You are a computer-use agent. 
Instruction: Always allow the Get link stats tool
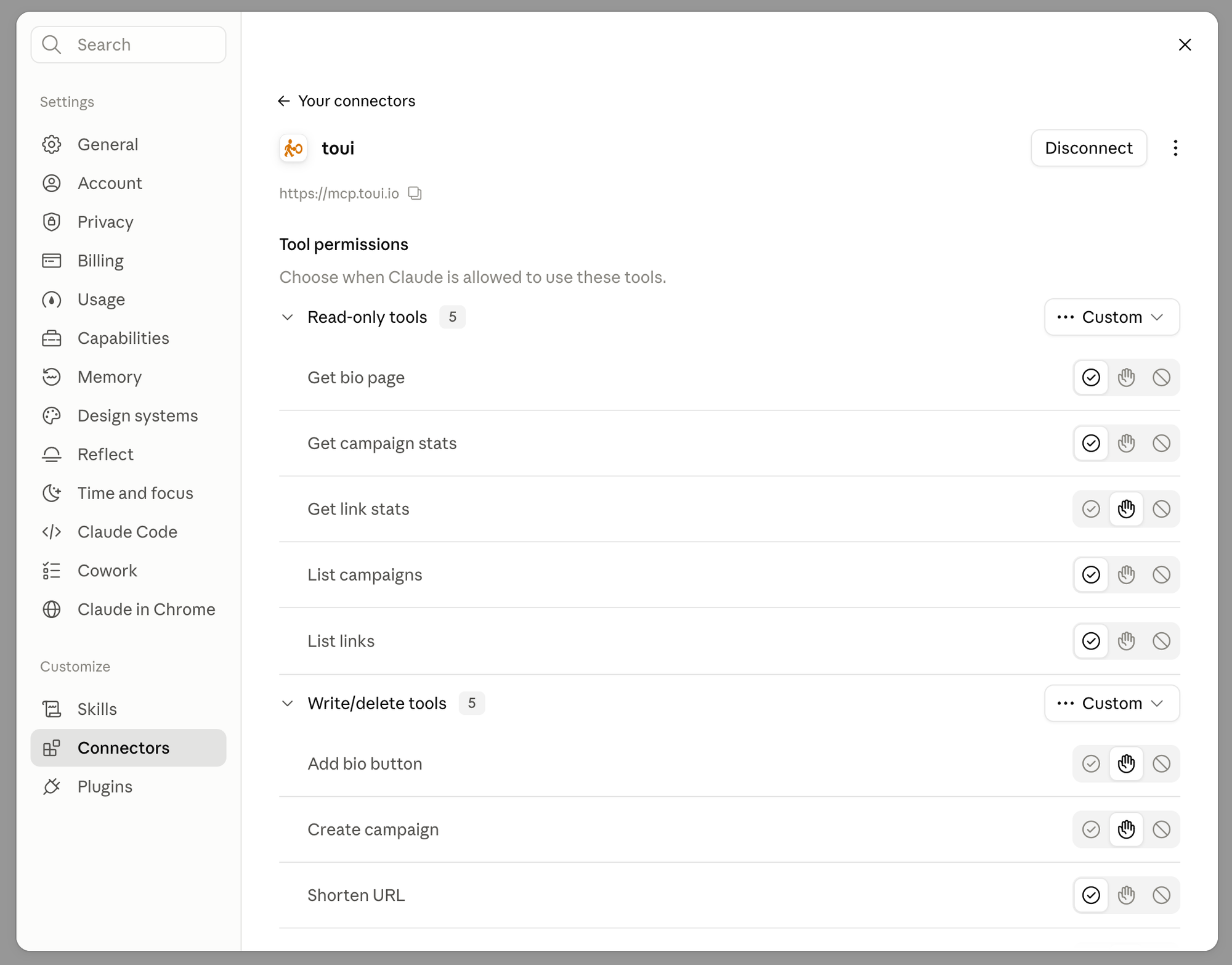point(1091,509)
